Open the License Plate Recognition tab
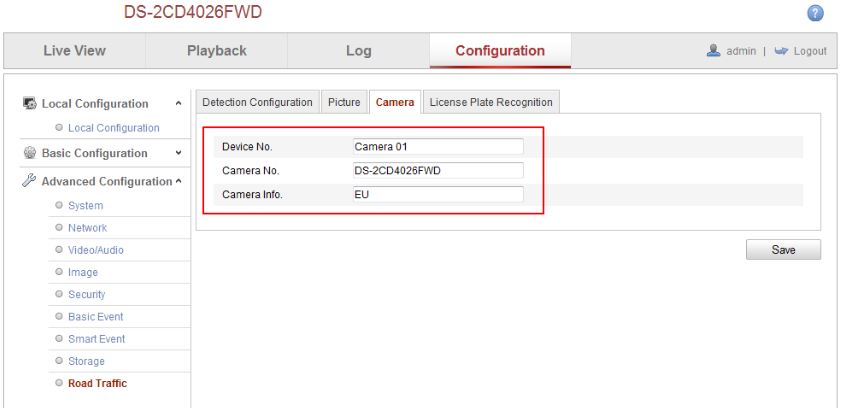844x408 pixels. pos(491,102)
